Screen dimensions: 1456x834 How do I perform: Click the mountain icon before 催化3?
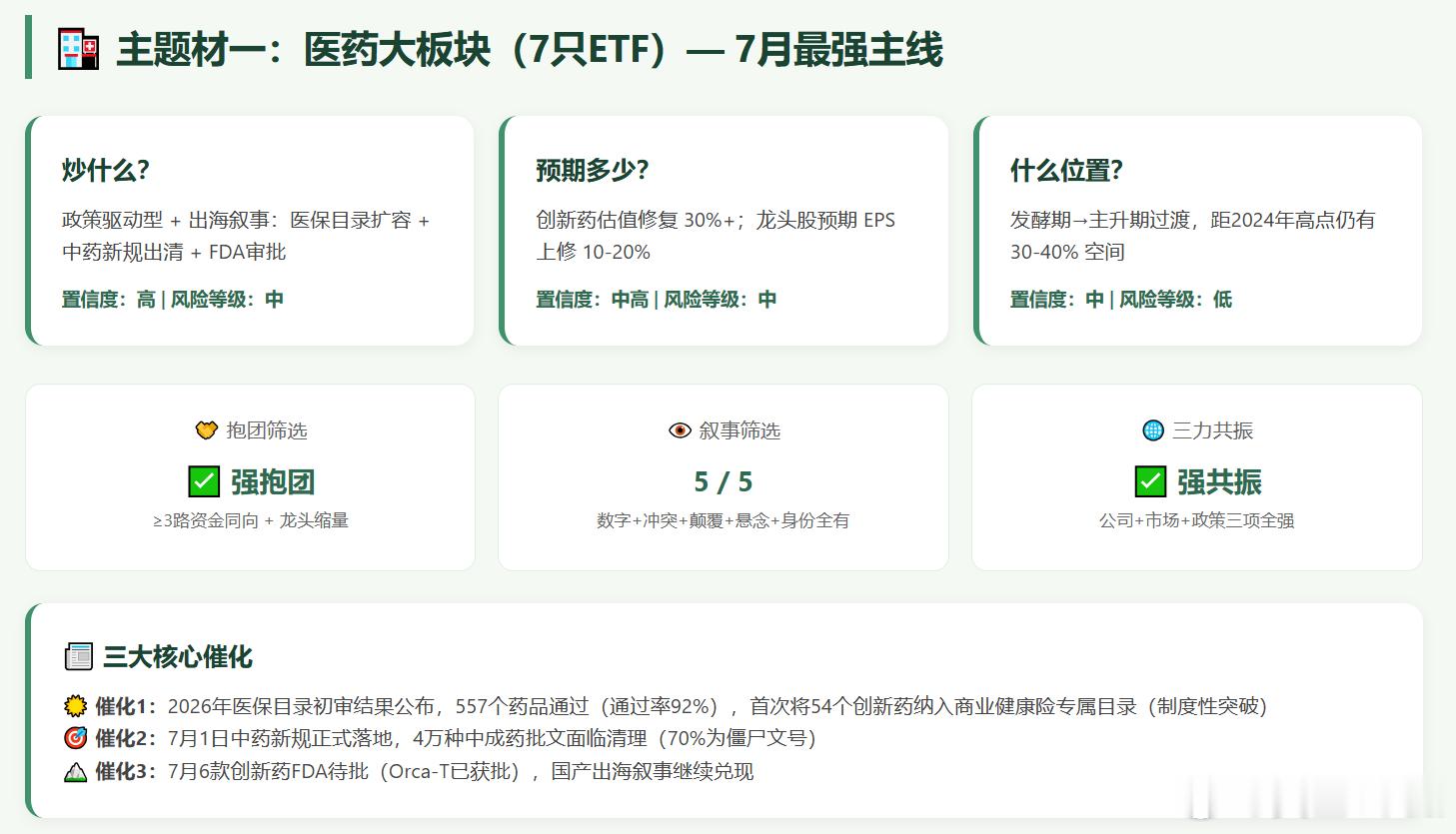75,771
